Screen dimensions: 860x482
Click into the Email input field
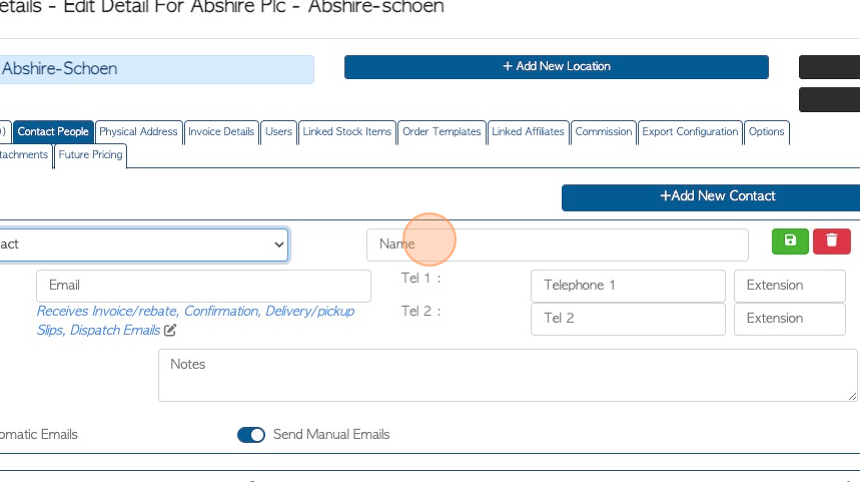203,286
